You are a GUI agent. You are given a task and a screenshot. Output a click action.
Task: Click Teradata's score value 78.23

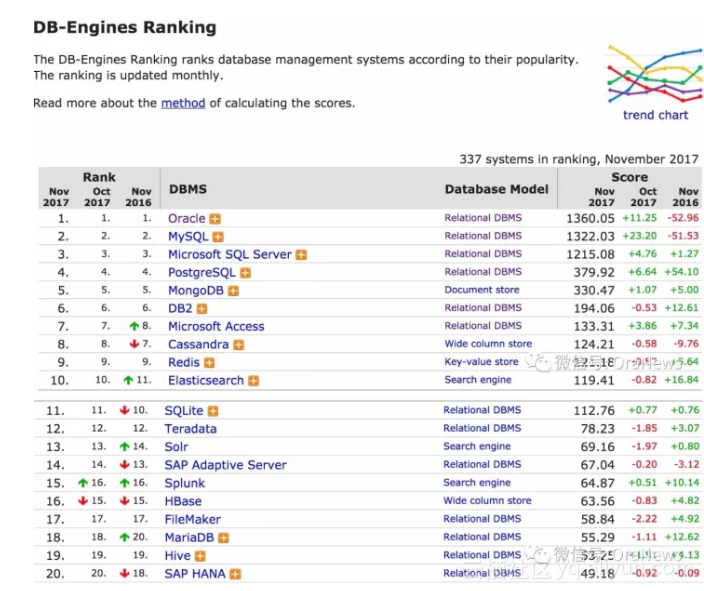597,429
